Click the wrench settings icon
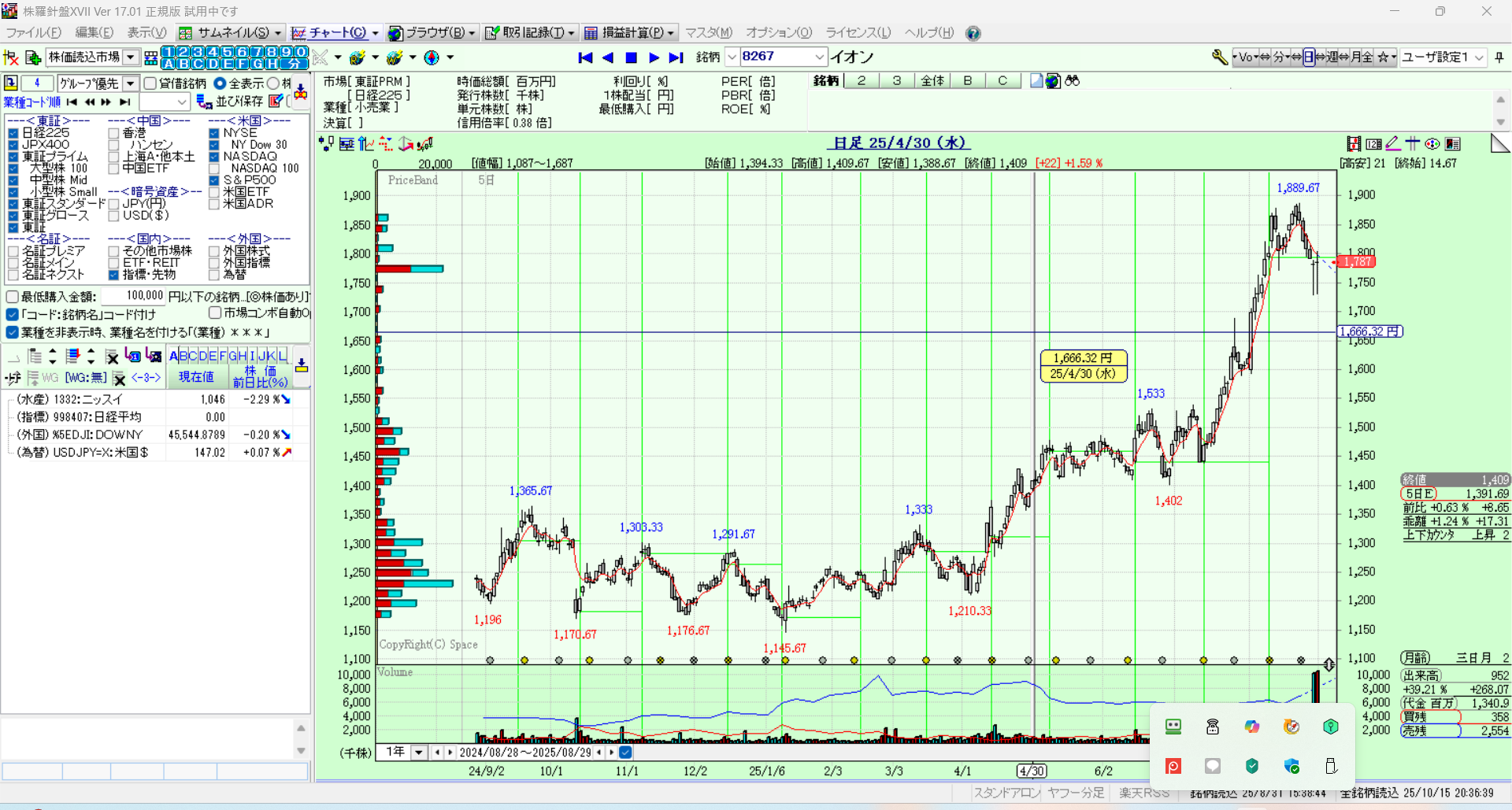This screenshot has width=1512, height=810. click(x=1219, y=57)
